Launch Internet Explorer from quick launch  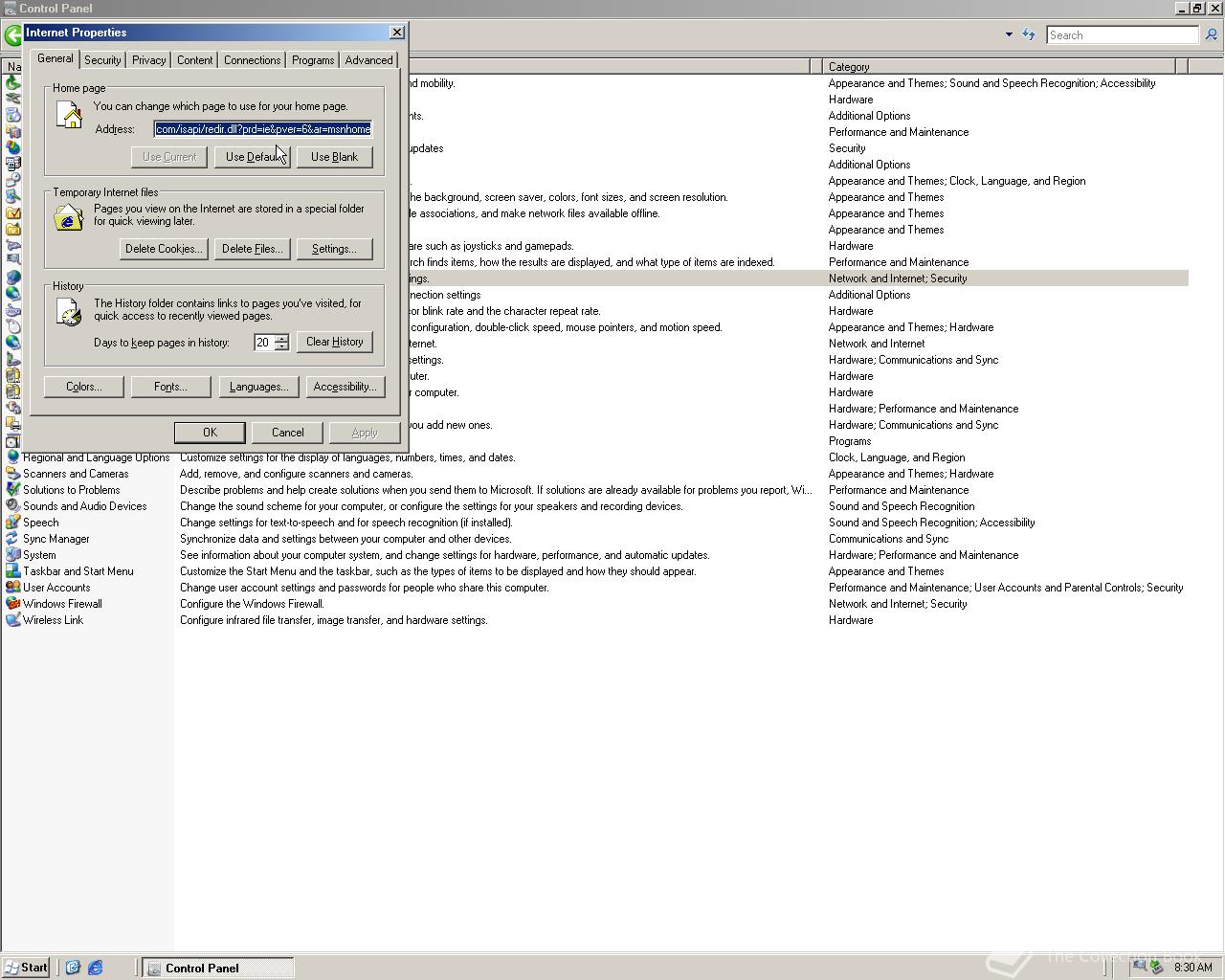[95, 968]
